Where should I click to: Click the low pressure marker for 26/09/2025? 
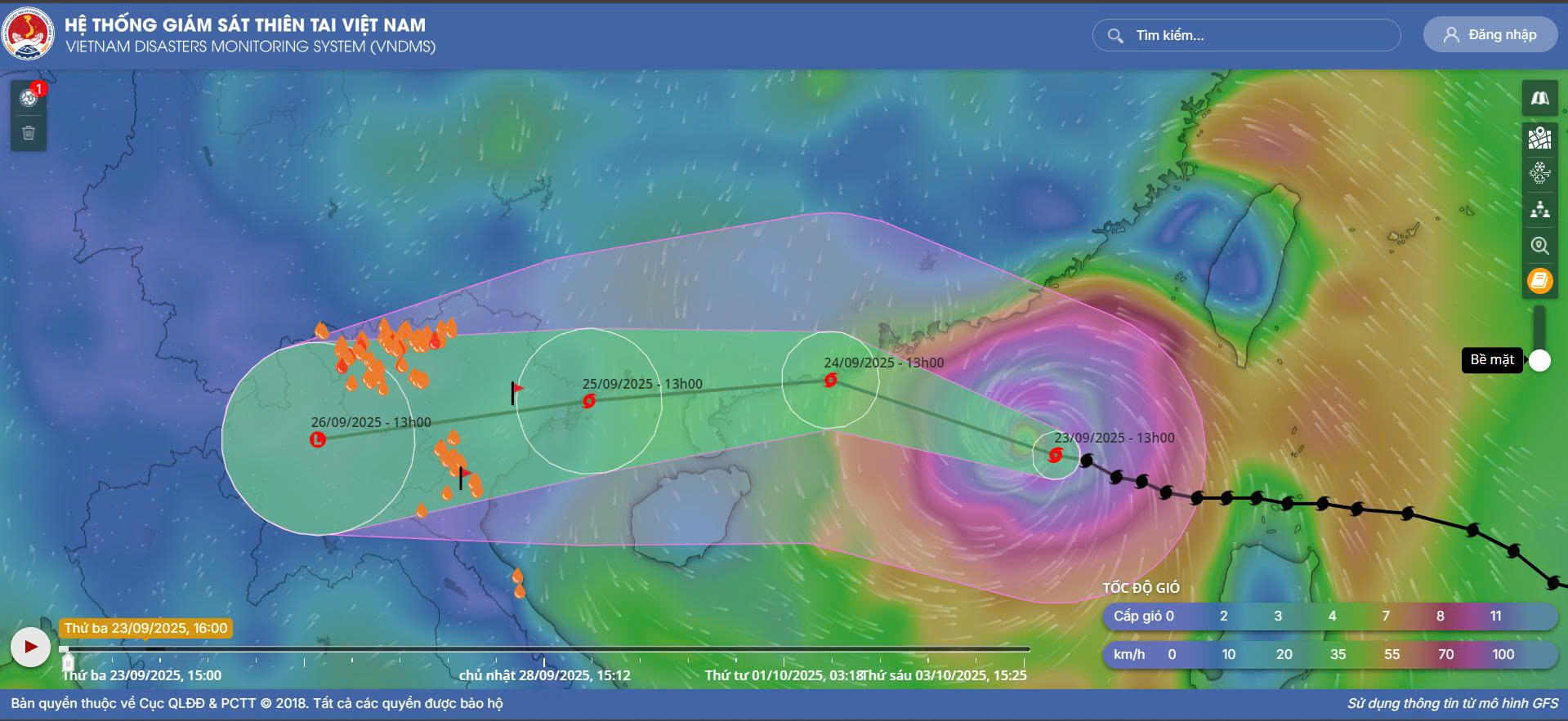point(318,440)
